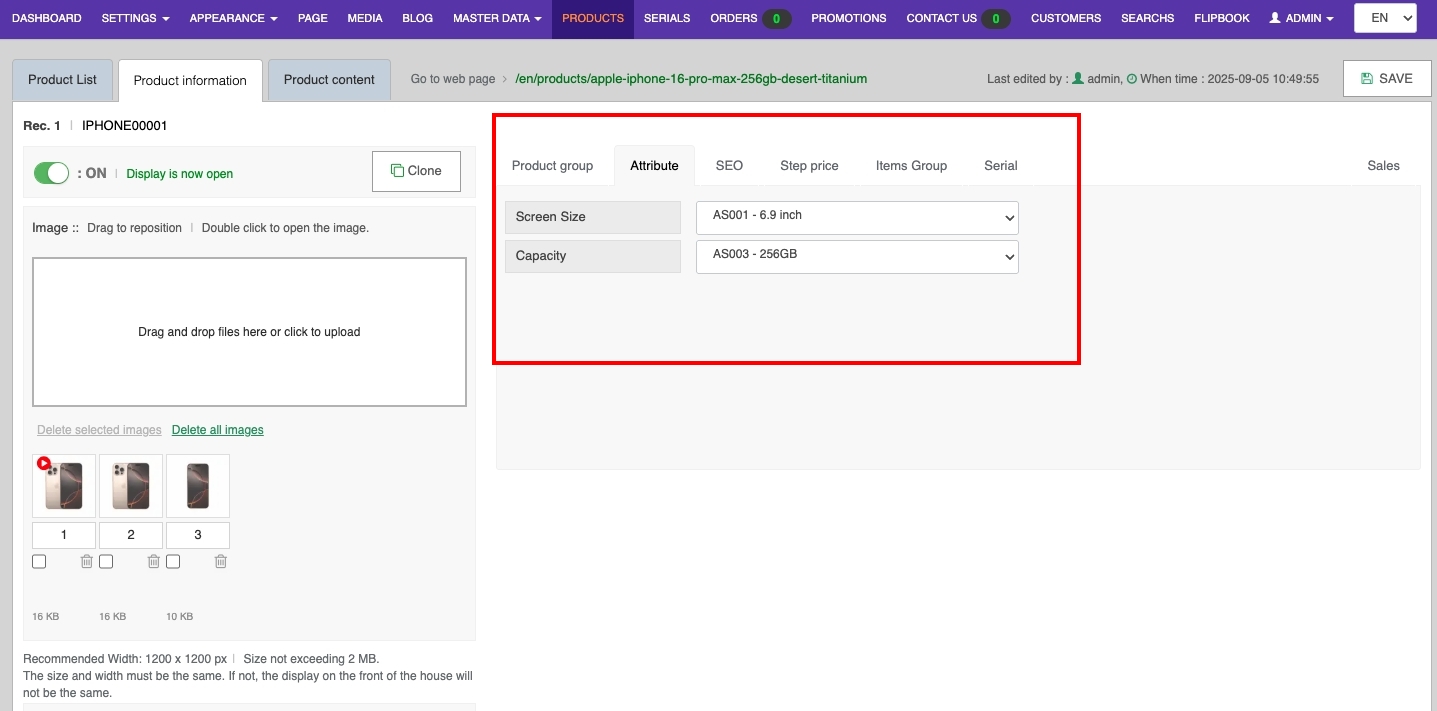Click the Clone product button
This screenshot has height=711, width=1437.
coord(416,171)
